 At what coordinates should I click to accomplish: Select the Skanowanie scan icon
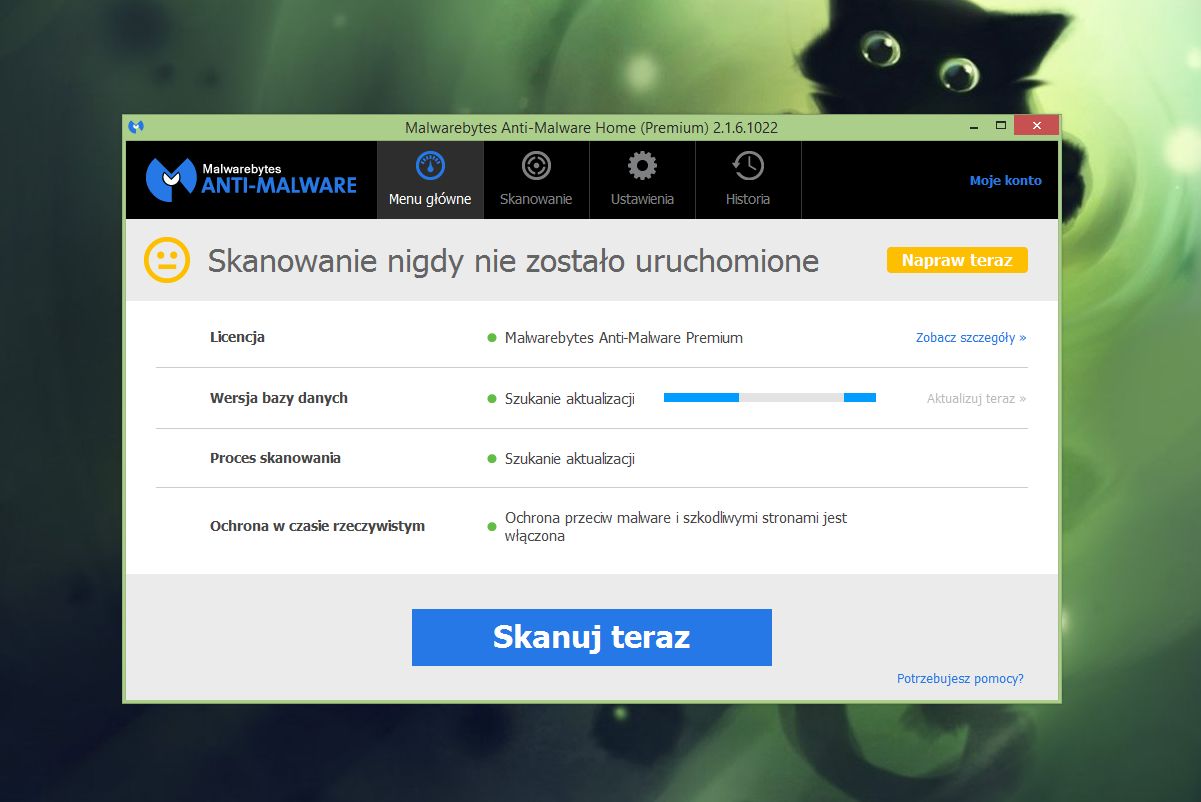[x=536, y=167]
